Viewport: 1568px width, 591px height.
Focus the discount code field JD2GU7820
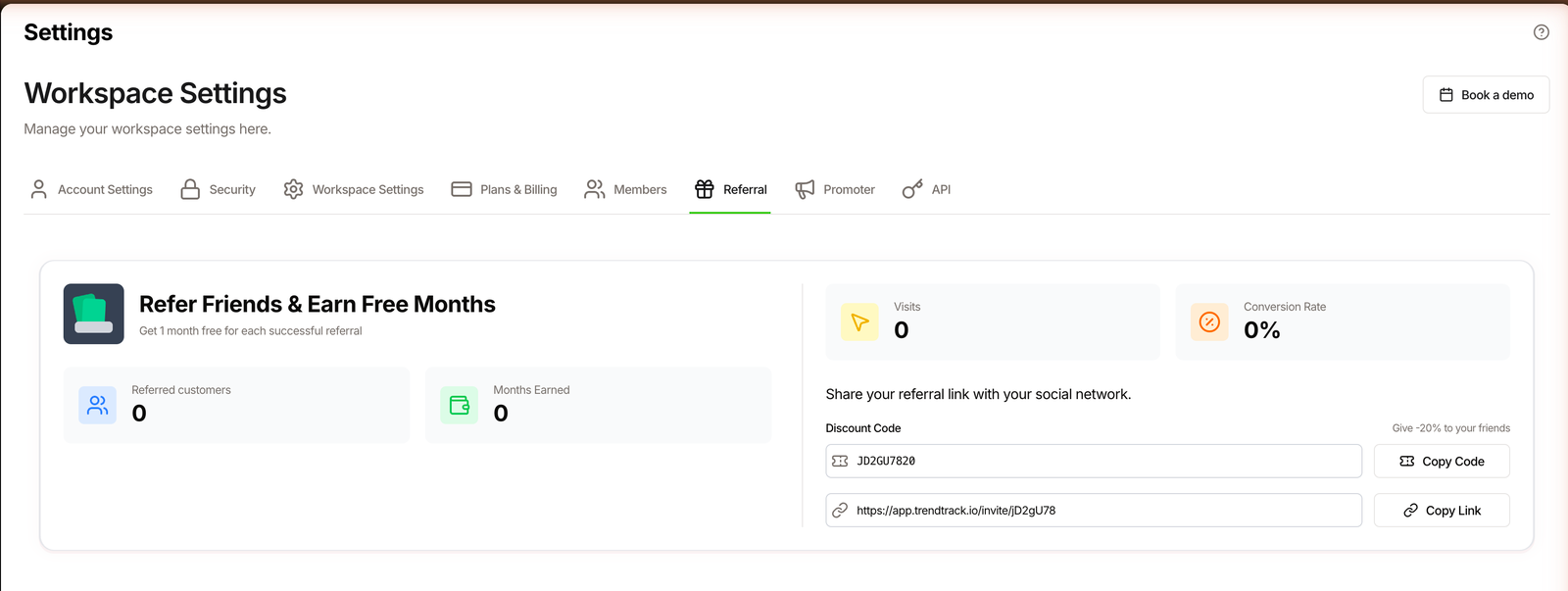(1094, 461)
